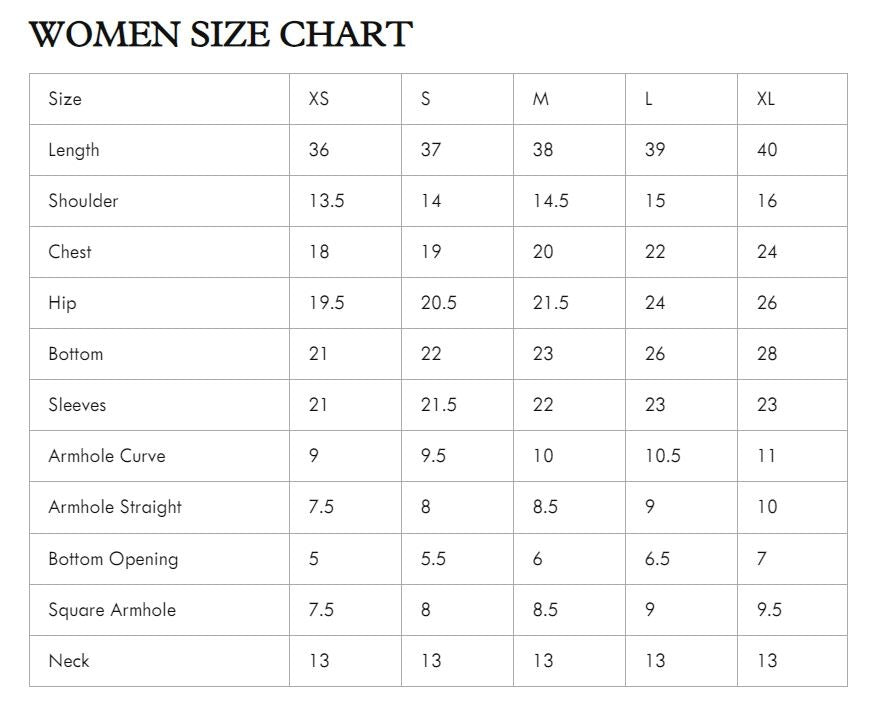This screenshot has height=727, width=885.
Task: Click the Length value 40 for XL
Action: (x=767, y=150)
